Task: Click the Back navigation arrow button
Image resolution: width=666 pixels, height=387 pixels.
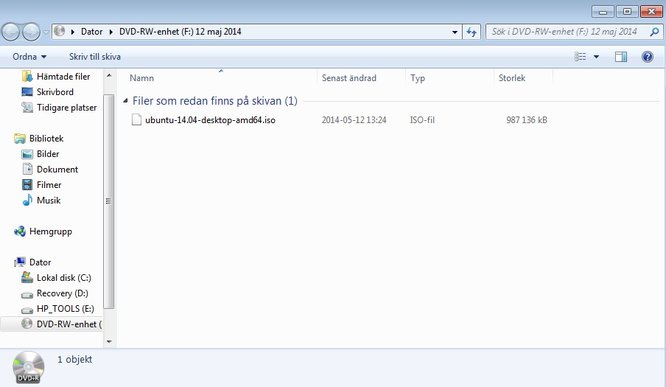Action: tap(11, 32)
